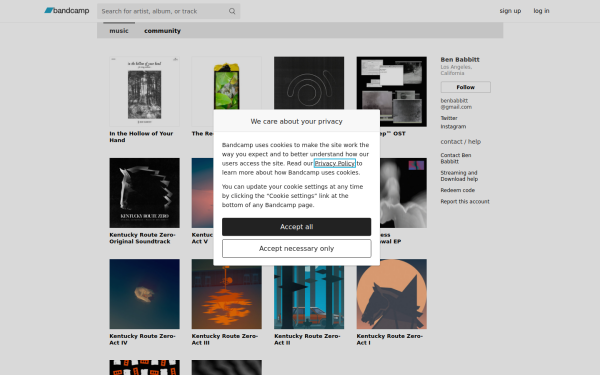Open the green leaf album cover
This screenshot has width=600, height=375.
tap(227, 83)
